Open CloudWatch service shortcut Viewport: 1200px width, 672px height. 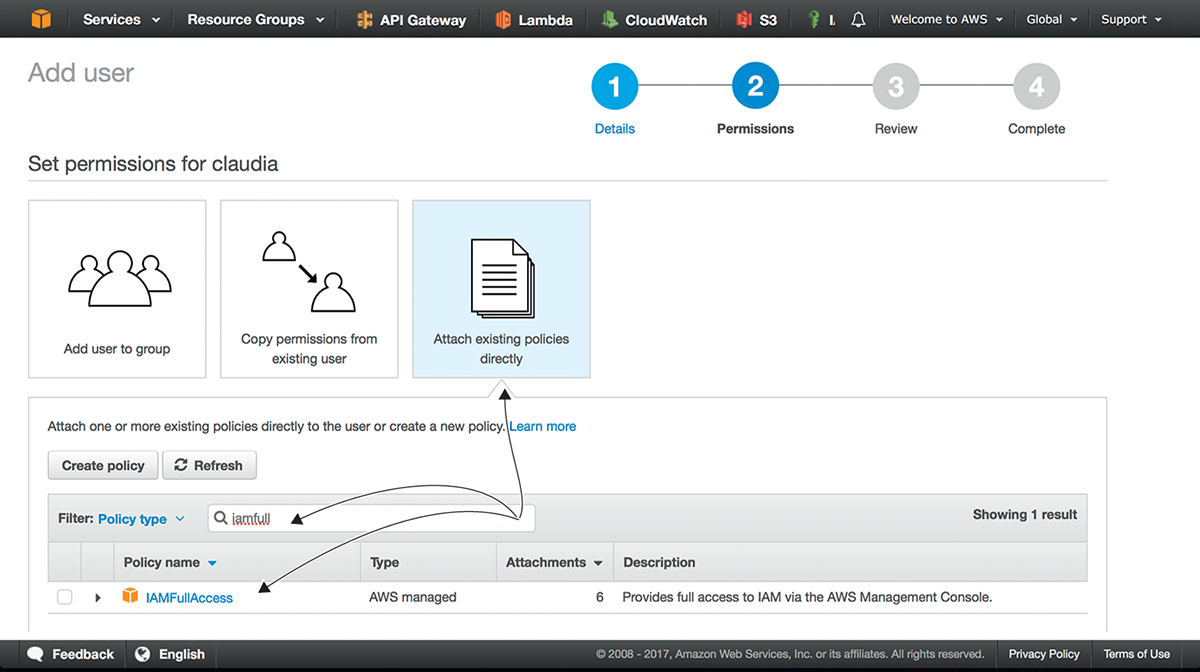click(654, 19)
